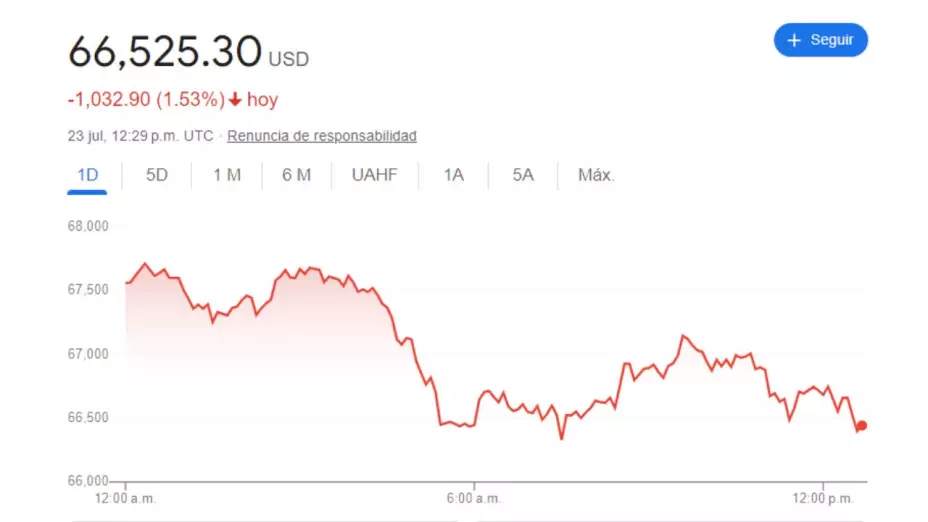The height and width of the screenshot is (522, 928).
Task: Click the red down arrow icon
Action: tap(236, 100)
